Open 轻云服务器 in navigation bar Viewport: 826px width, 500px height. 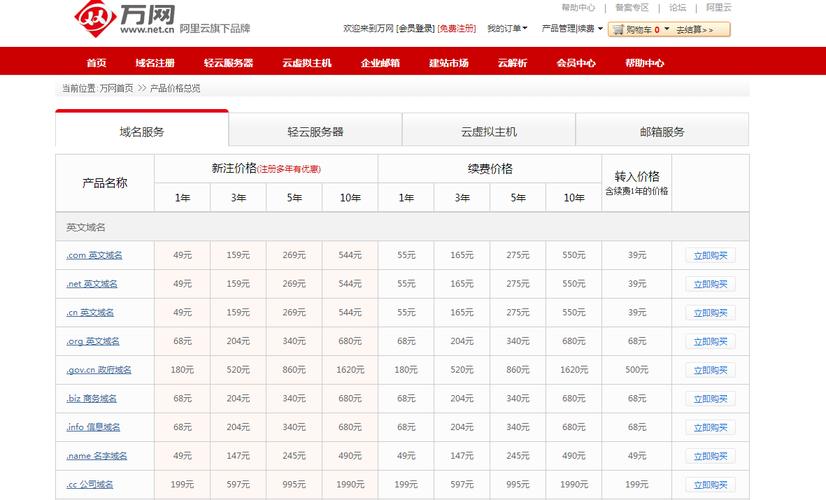pos(229,63)
